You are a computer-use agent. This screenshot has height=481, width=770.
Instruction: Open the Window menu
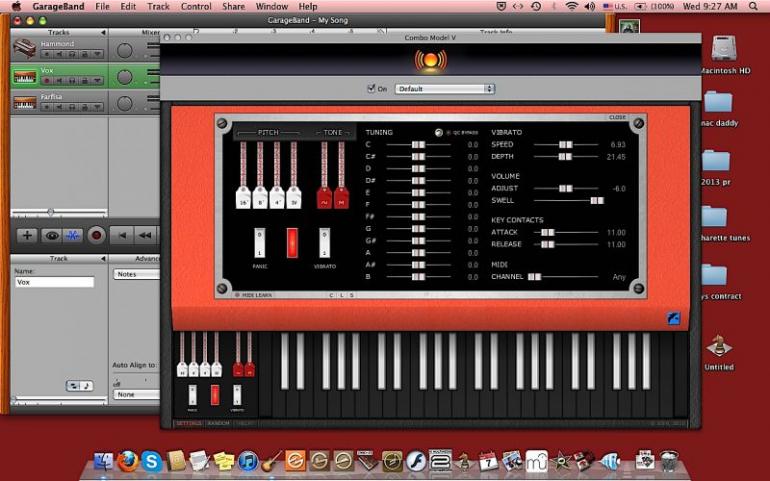272,6
